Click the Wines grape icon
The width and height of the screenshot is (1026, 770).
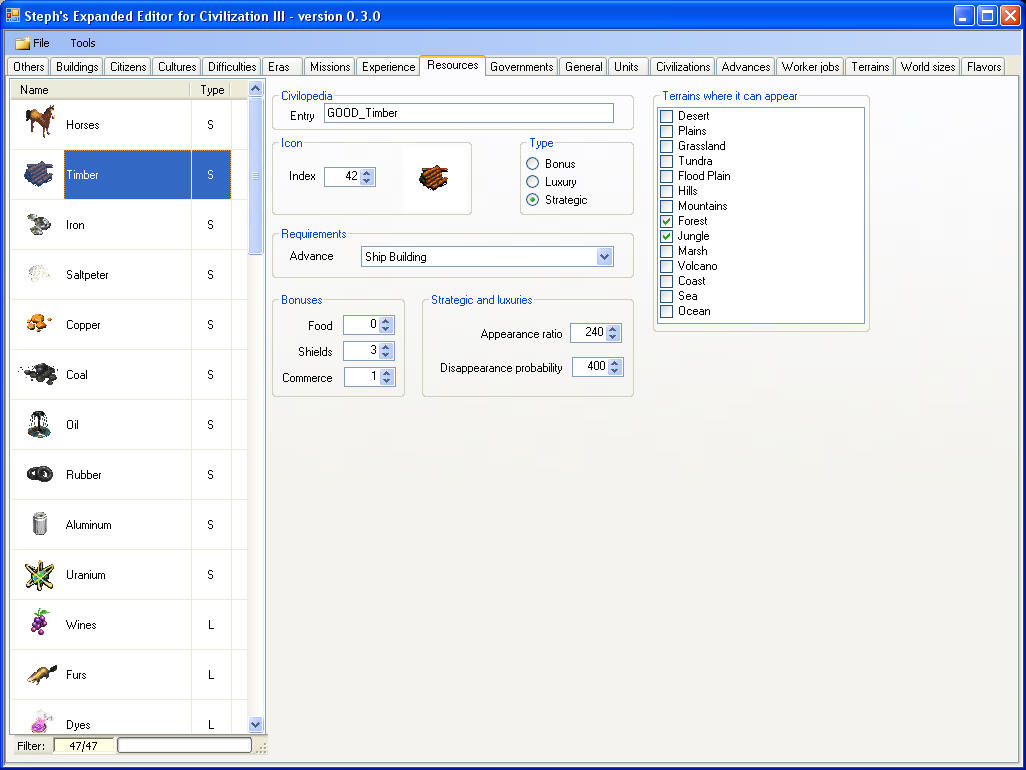(40, 621)
